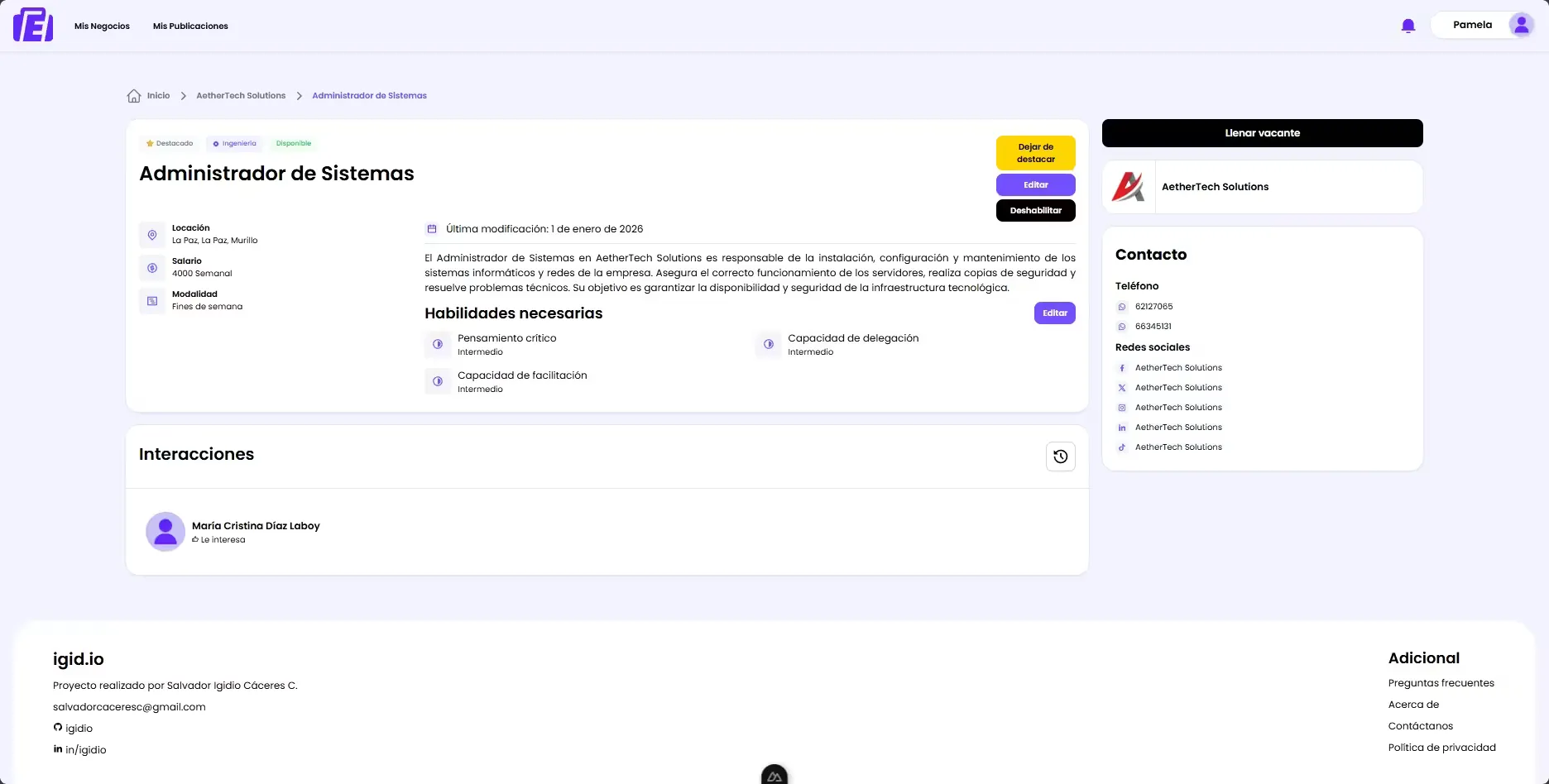Click the home icon in the breadcrumb
The height and width of the screenshot is (784, 1549).
(x=134, y=95)
